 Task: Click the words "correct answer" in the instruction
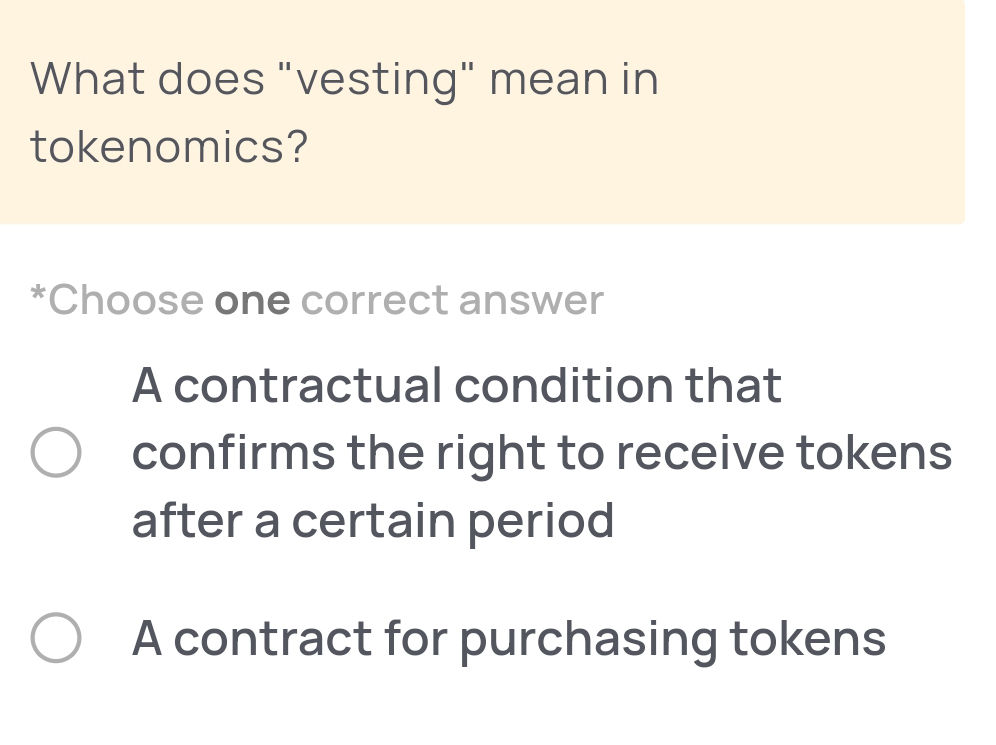coord(452,300)
